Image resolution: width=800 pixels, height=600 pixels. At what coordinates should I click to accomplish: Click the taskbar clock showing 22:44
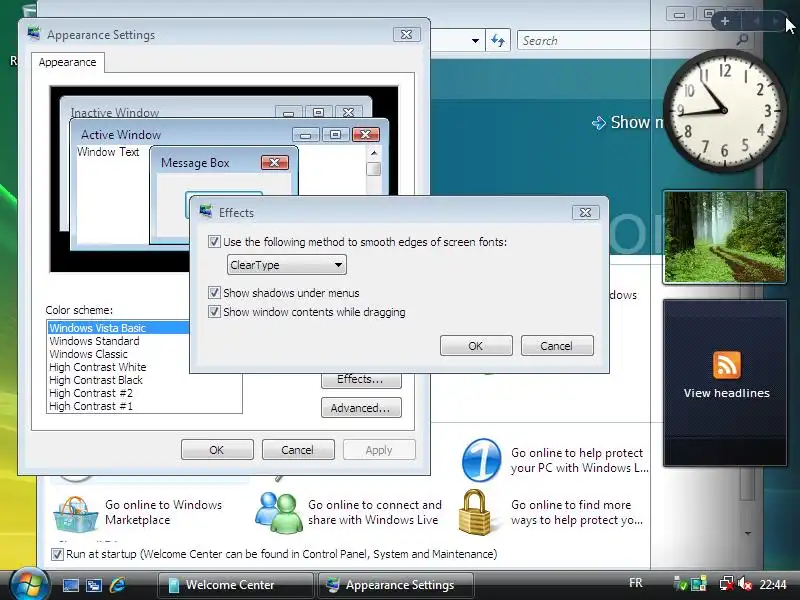[773, 584]
